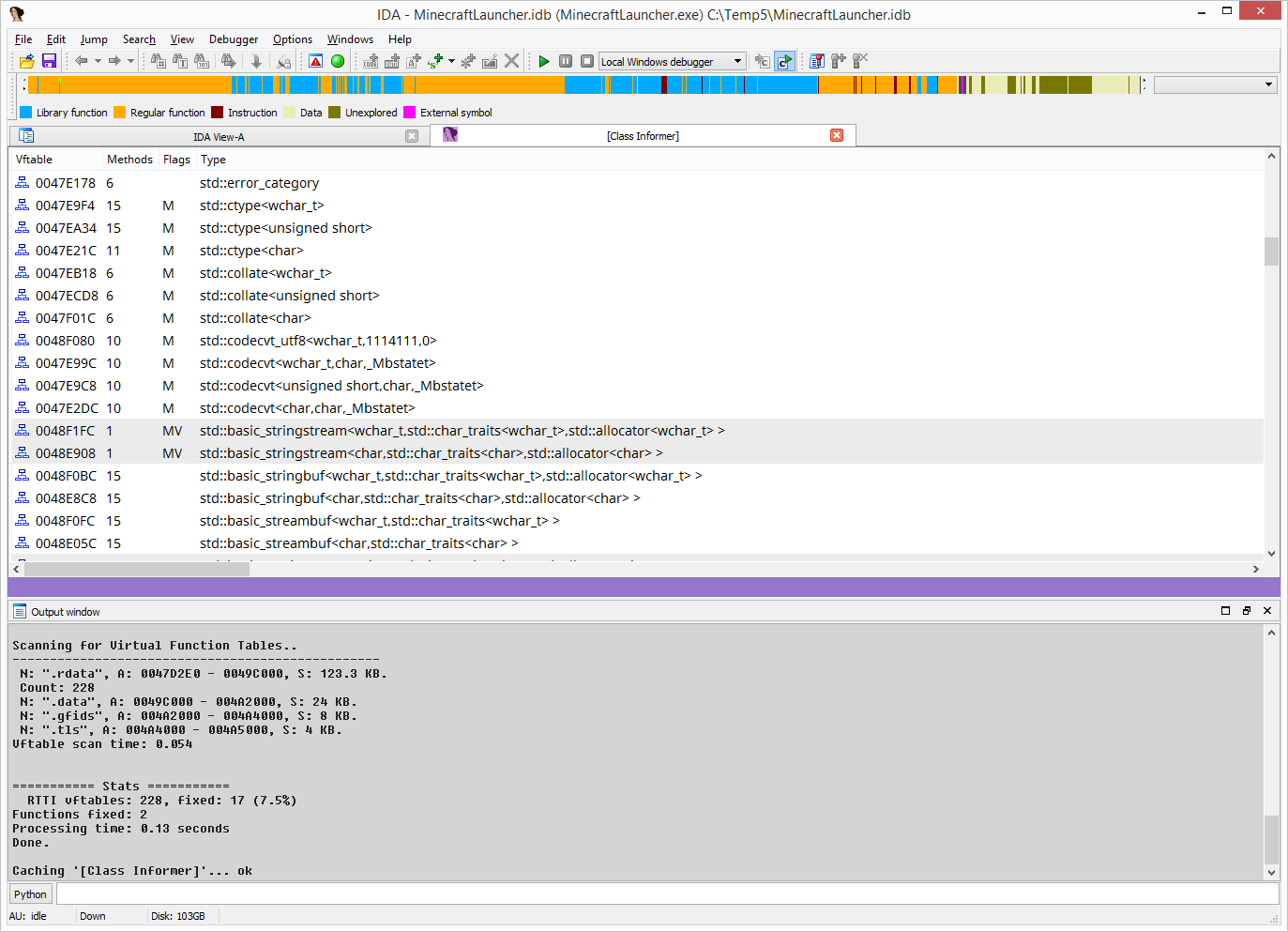This screenshot has width=1288, height=932.
Task: Click the magenta External symbol legend swatch
Action: click(x=409, y=113)
